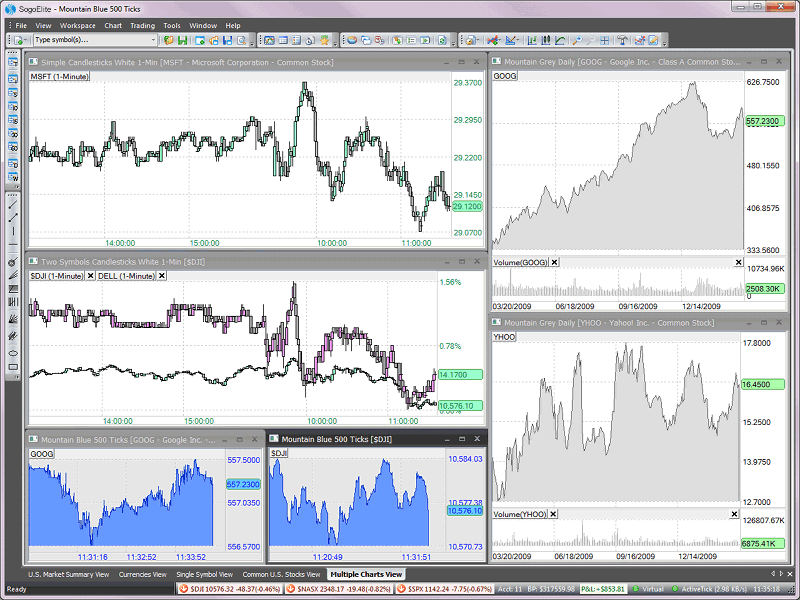Viewport: 800px width, 600px height.
Task: Activate the Mountain Grey Daily YHOO window title
Action: pos(609,322)
